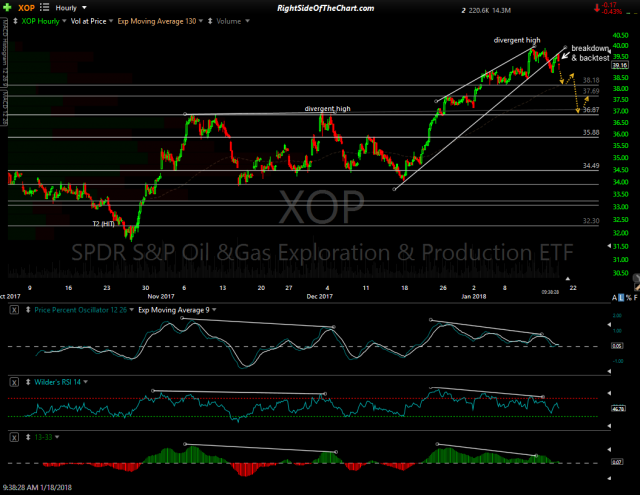
Task: Click the lower trendline start circle handle
Action: pos(394,189)
